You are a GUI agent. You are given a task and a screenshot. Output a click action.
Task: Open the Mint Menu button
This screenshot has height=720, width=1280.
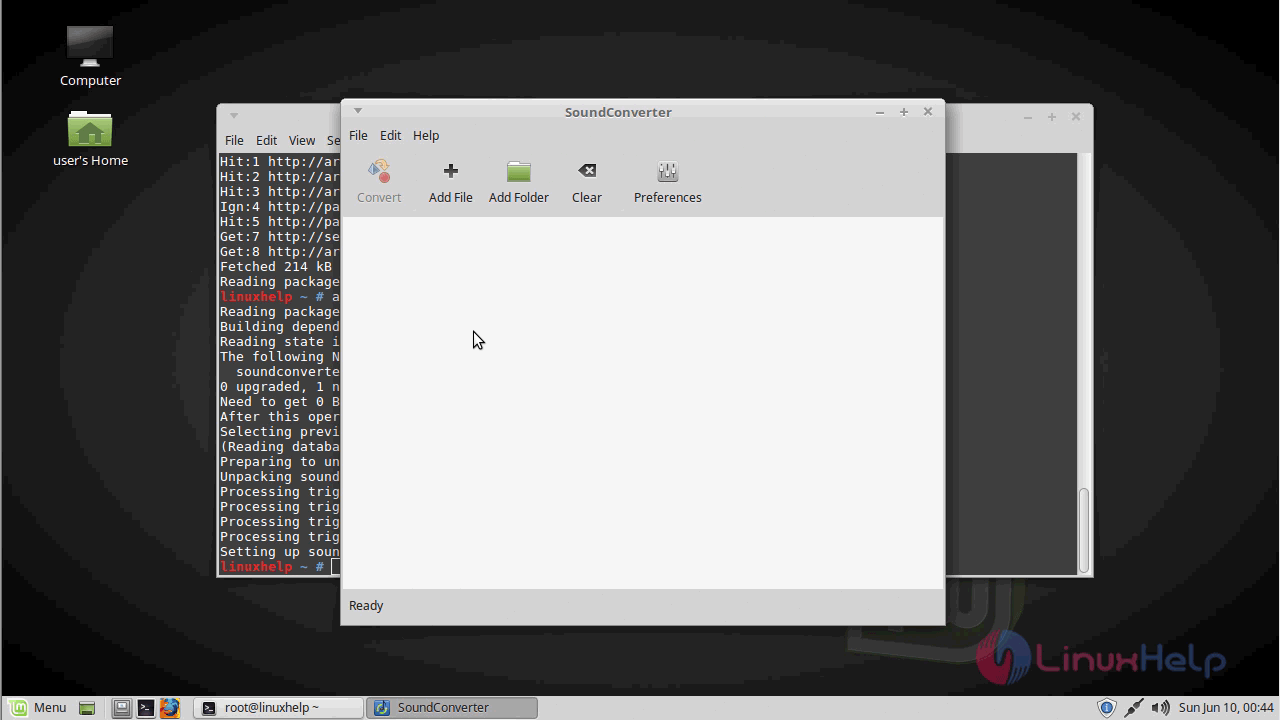click(x=36, y=707)
